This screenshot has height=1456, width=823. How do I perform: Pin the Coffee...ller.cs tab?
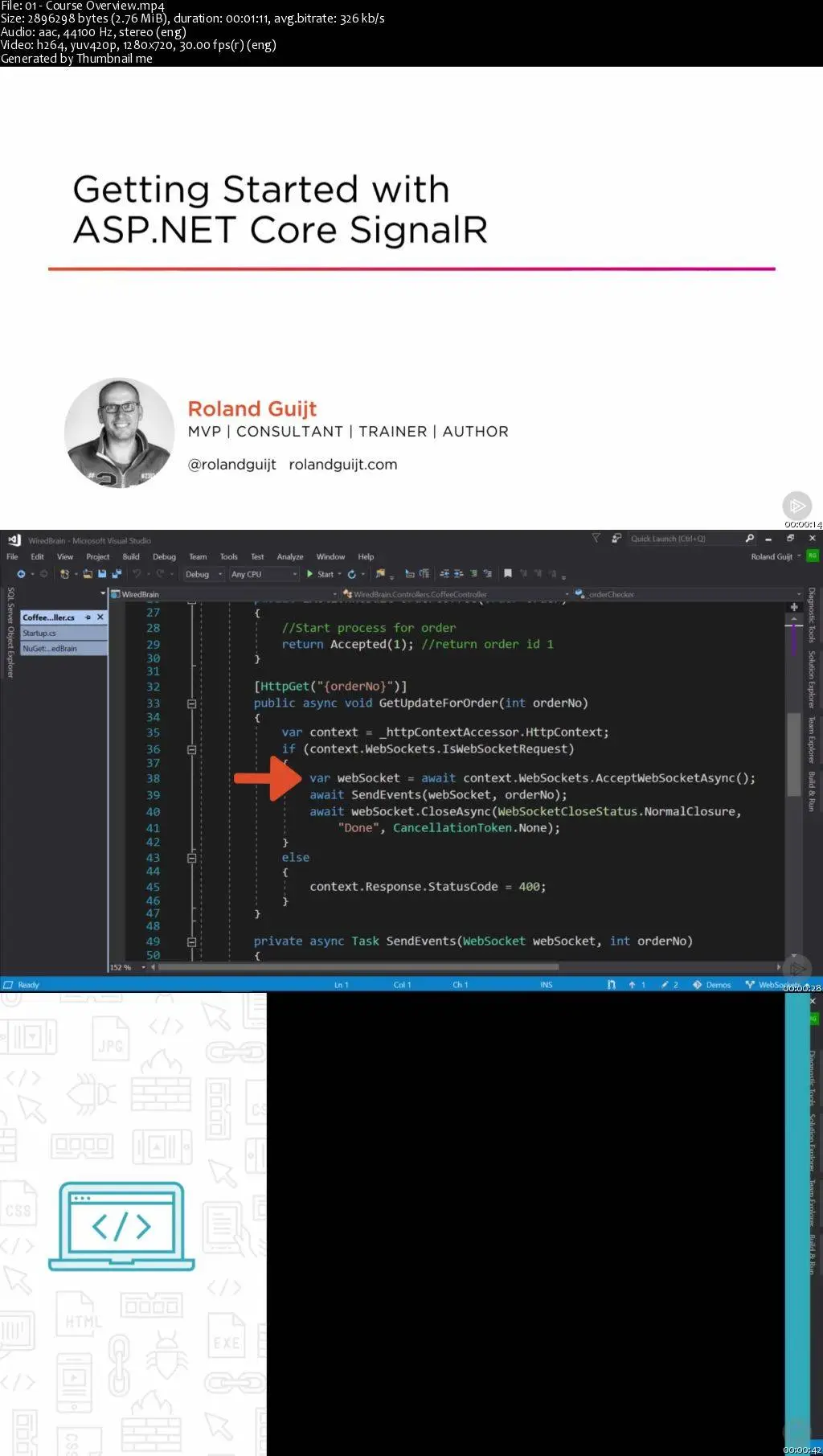(x=88, y=617)
